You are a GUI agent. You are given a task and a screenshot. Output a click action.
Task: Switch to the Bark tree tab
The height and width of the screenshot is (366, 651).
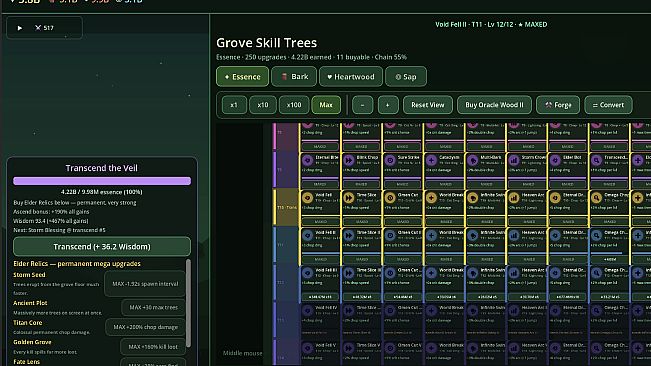(x=294, y=77)
